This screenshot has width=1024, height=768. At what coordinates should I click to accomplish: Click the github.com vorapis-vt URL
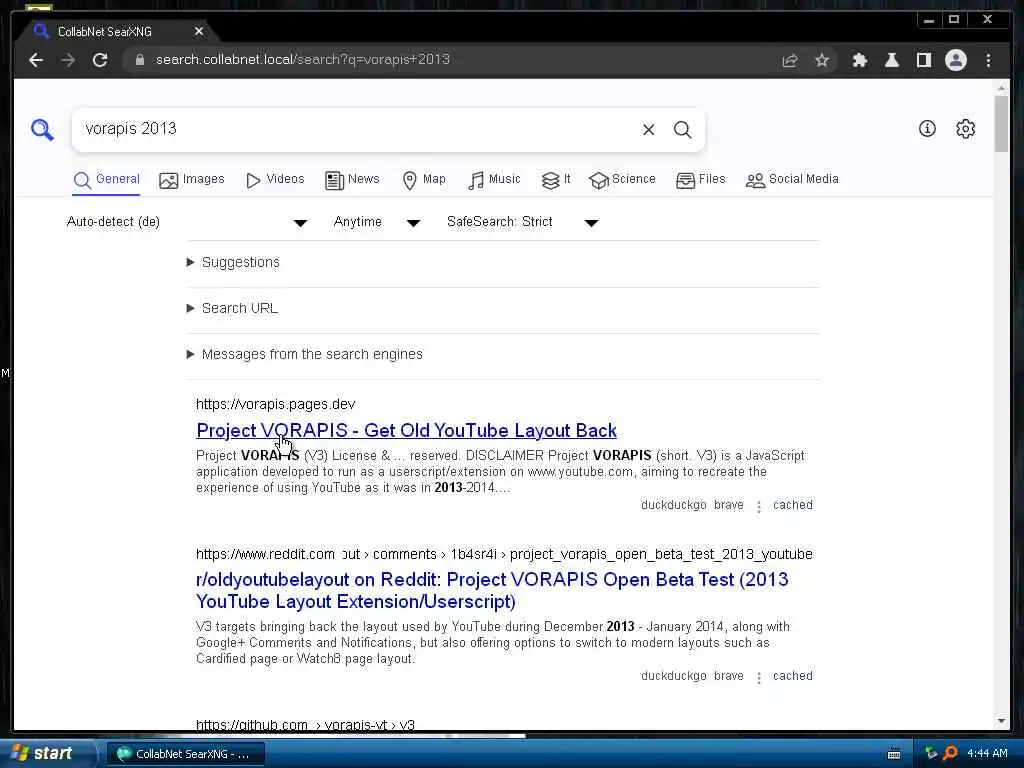[x=305, y=724]
